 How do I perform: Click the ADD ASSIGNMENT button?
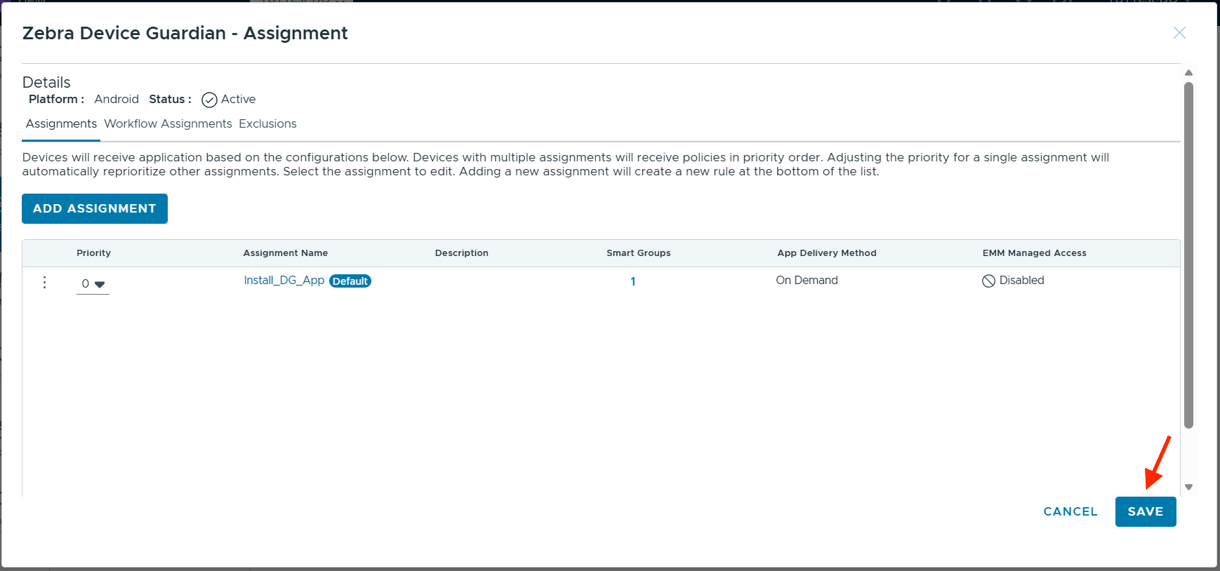point(95,208)
